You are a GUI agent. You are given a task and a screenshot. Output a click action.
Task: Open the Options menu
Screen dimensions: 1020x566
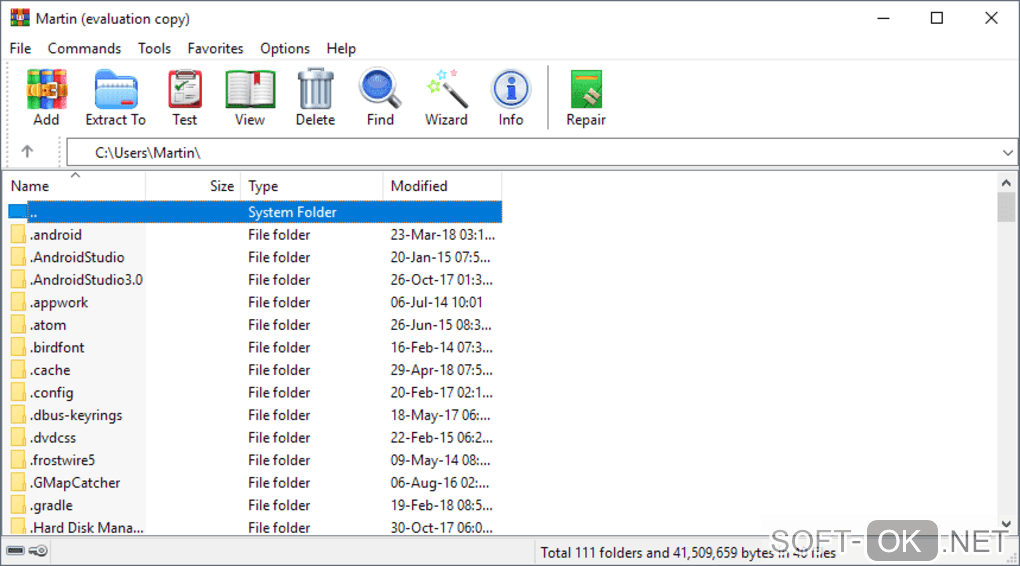tap(285, 48)
